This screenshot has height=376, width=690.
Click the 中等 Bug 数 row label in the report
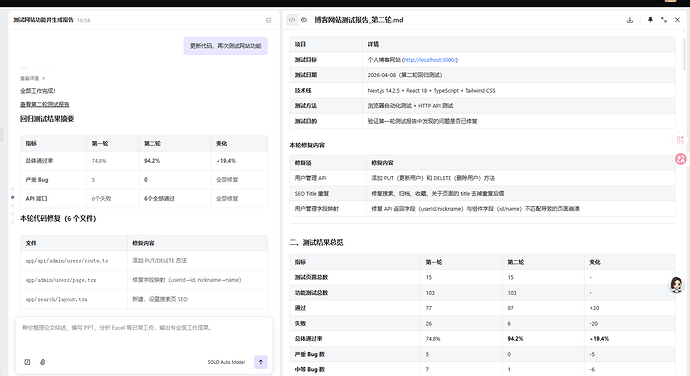click(x=309, y=369)
